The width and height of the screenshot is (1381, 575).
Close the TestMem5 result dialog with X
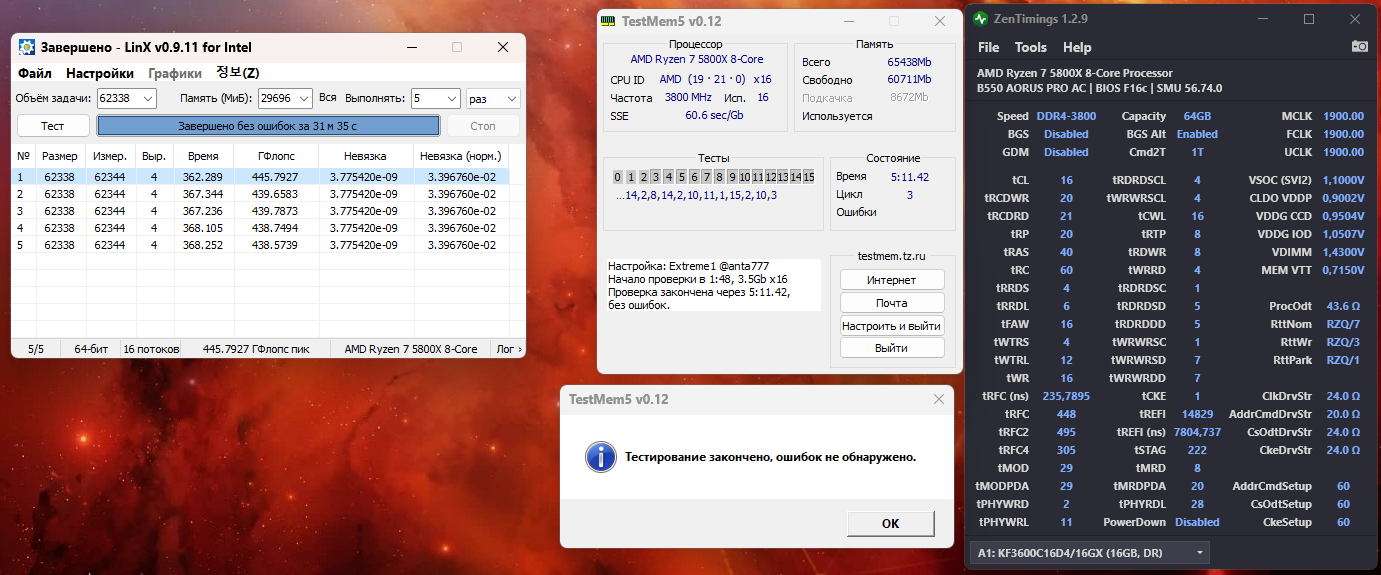pos(938,399)
